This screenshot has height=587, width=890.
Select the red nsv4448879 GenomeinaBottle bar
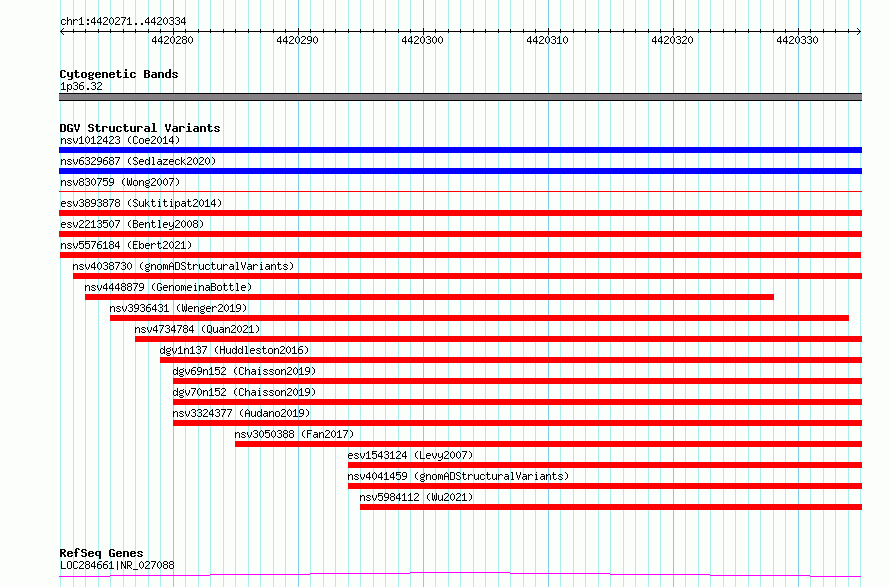tap(429, 297)
